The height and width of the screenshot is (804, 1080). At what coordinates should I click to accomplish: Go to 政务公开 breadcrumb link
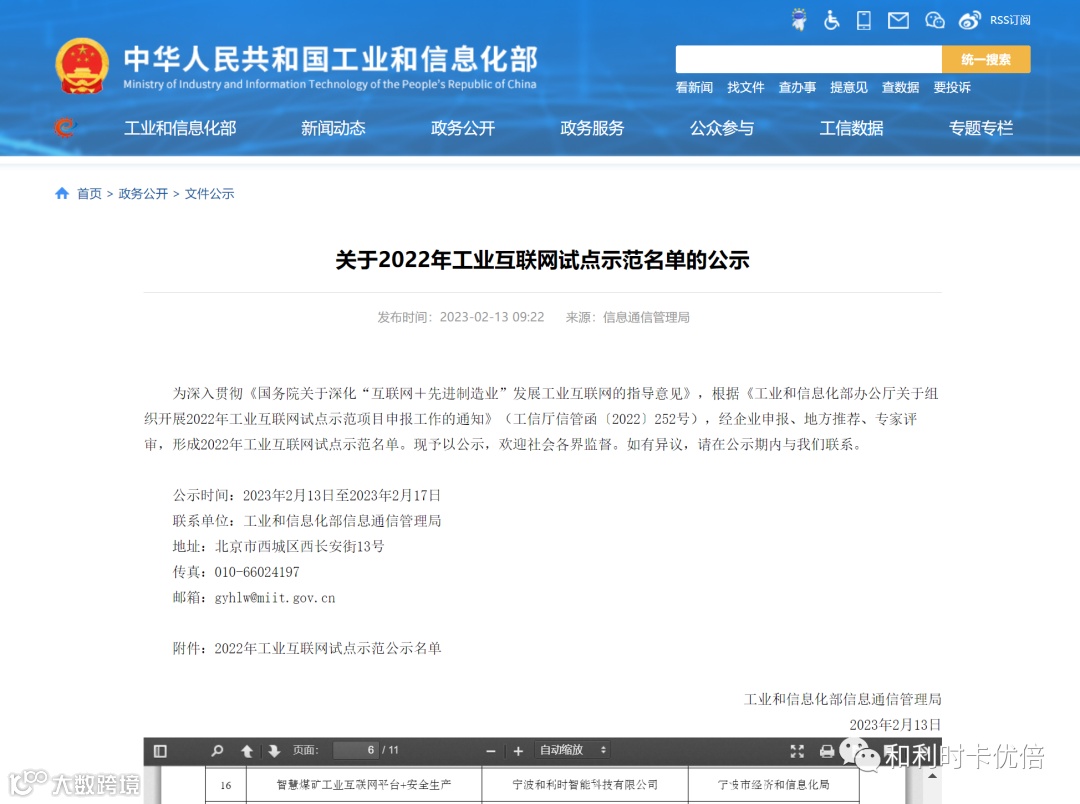143,194
